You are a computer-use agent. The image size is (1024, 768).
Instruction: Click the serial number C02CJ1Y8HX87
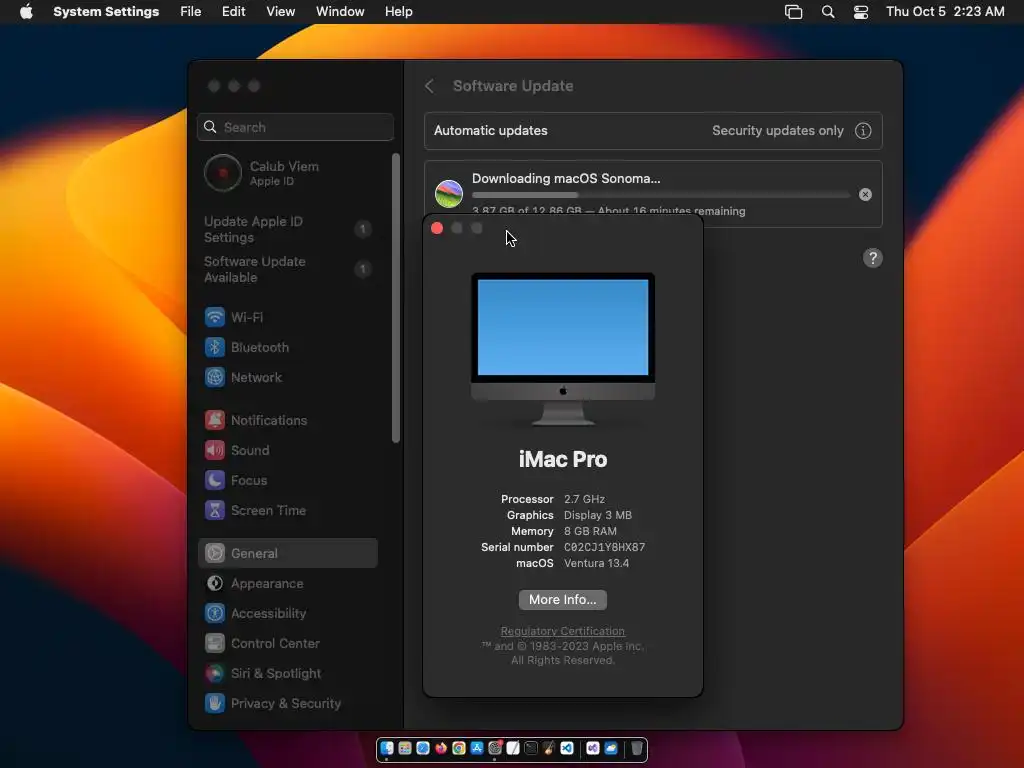[x=604, y=547]
